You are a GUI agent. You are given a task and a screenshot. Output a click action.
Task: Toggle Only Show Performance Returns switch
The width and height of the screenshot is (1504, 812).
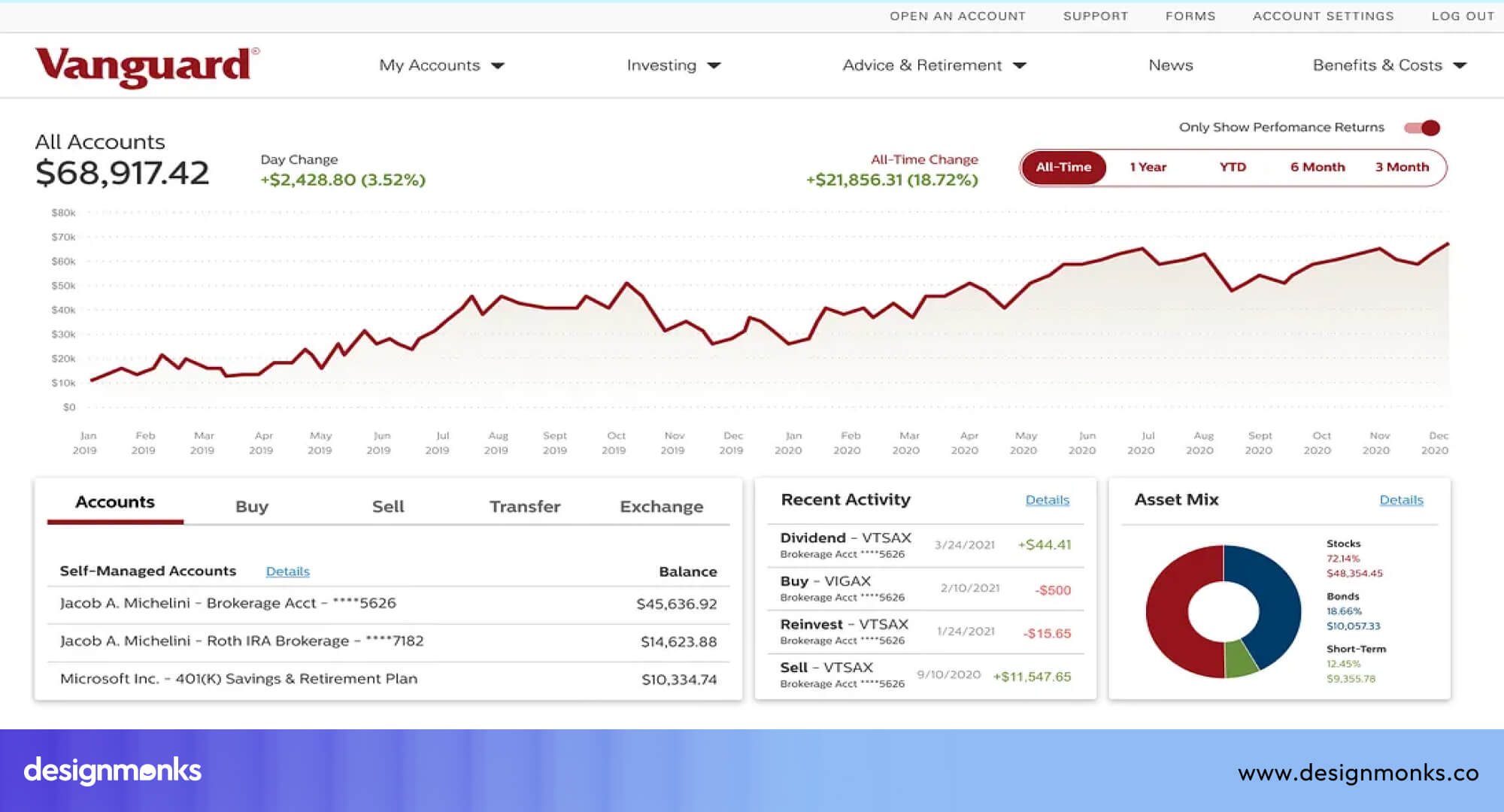coord(1422,128)
